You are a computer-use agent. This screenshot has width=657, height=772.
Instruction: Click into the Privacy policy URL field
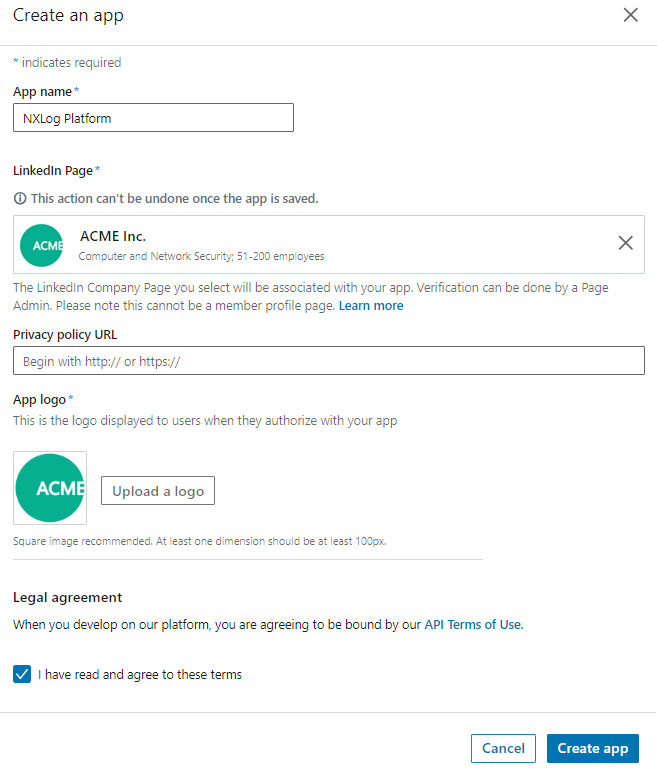pos(328,361)
